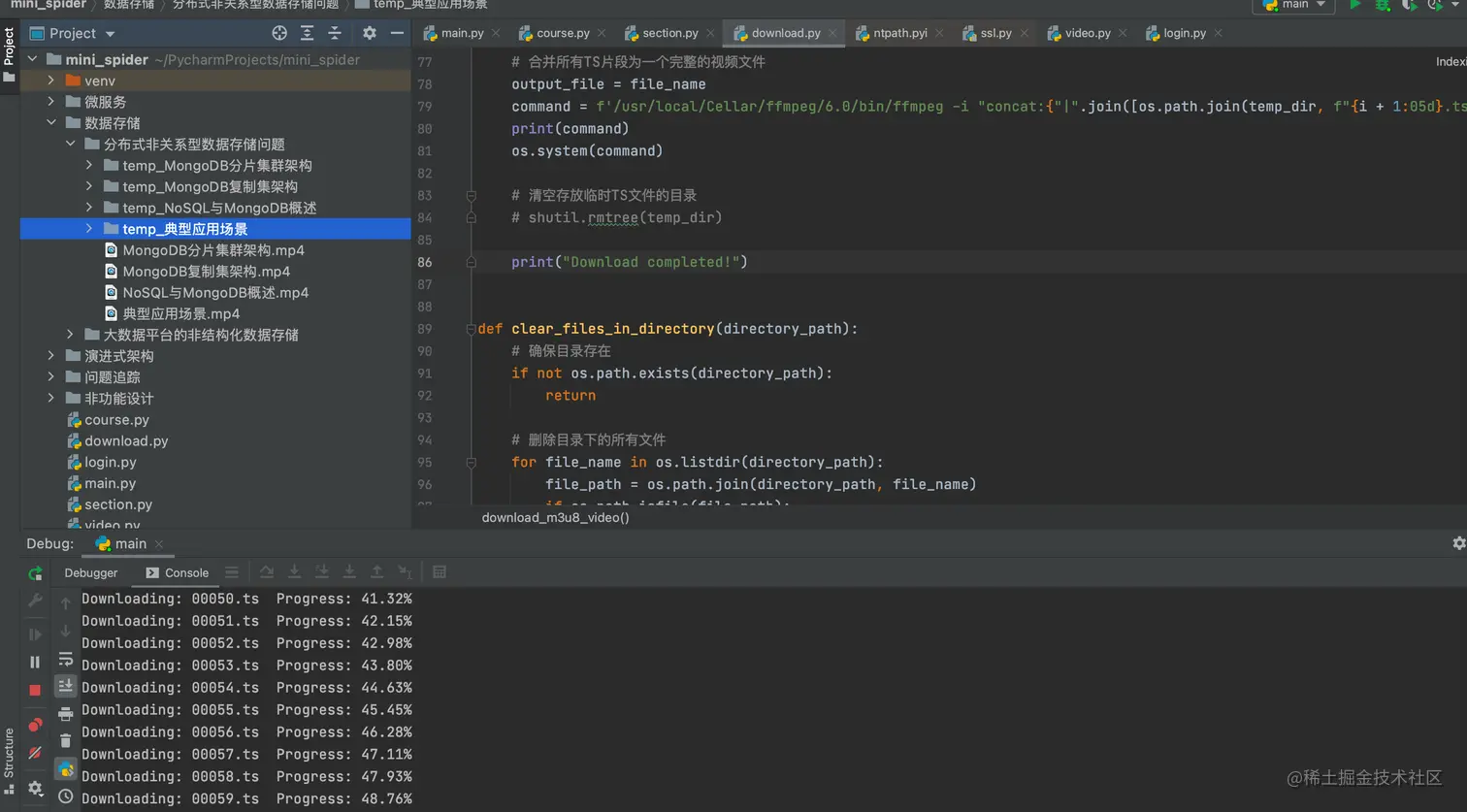Close the video.py editor tab
The image size is (1467, 812).
[1123, 33]
